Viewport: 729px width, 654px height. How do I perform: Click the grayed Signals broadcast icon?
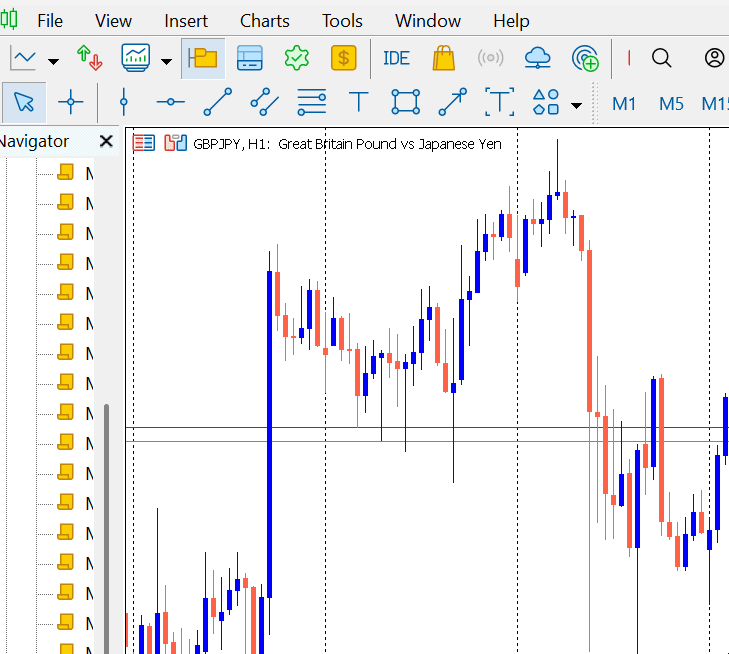[490, 58]
